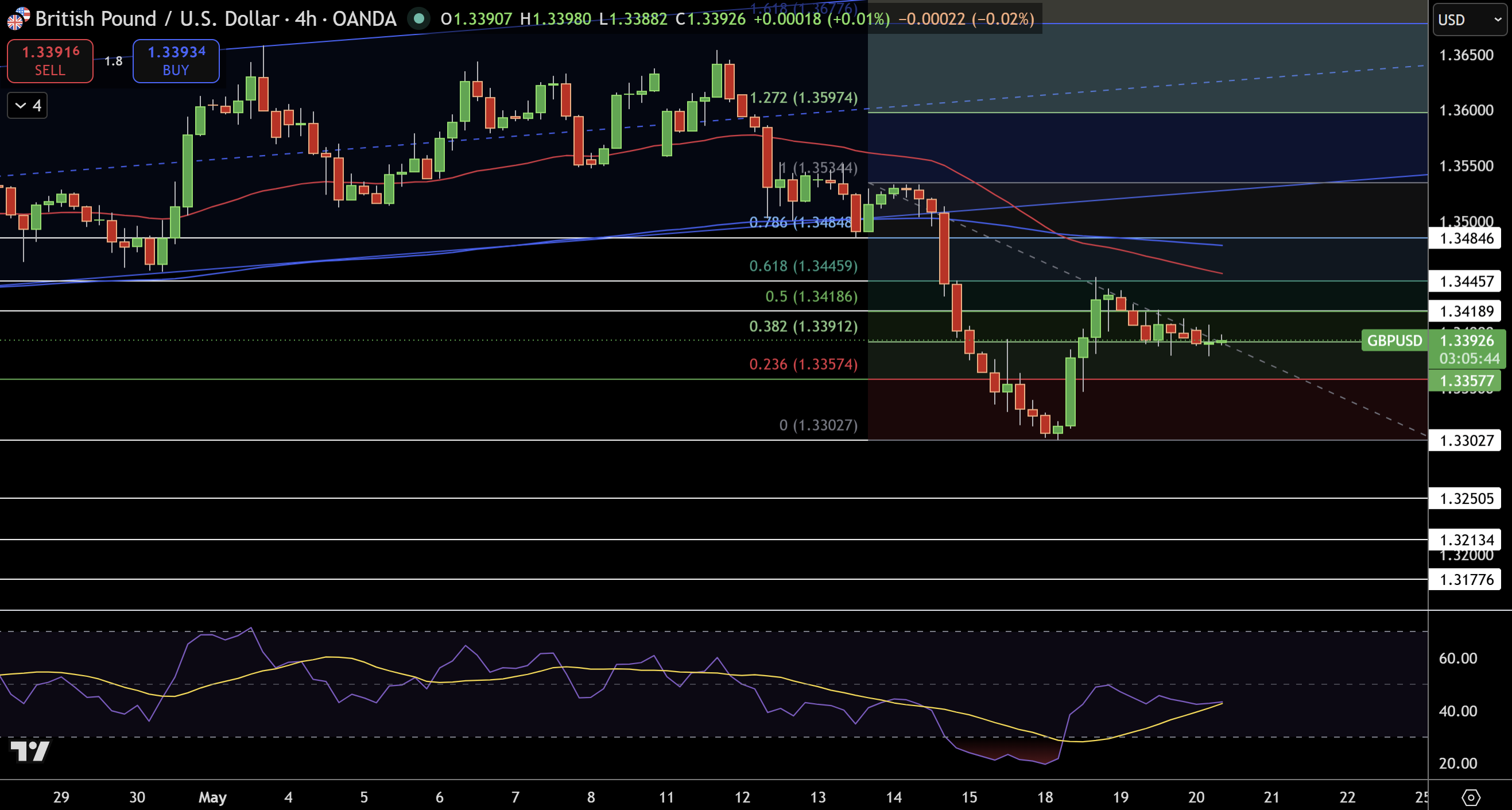Screen dimensions: 1512x810
Task: Click the 4h timeframe in the title
Action: (x=306, y=19)
